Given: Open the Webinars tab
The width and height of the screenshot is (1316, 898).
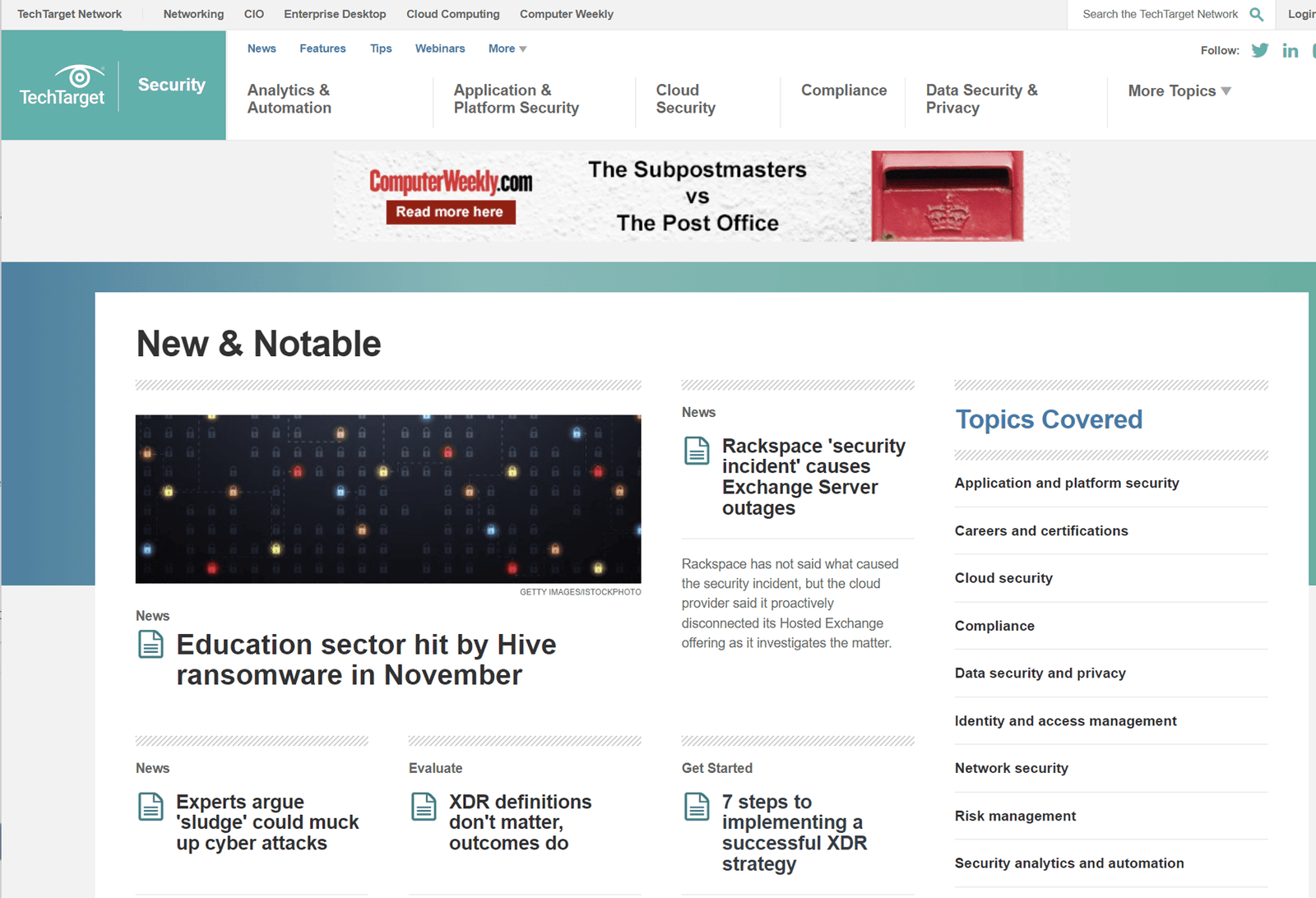Looking at the screenshot, I should [x=440, y=49].
